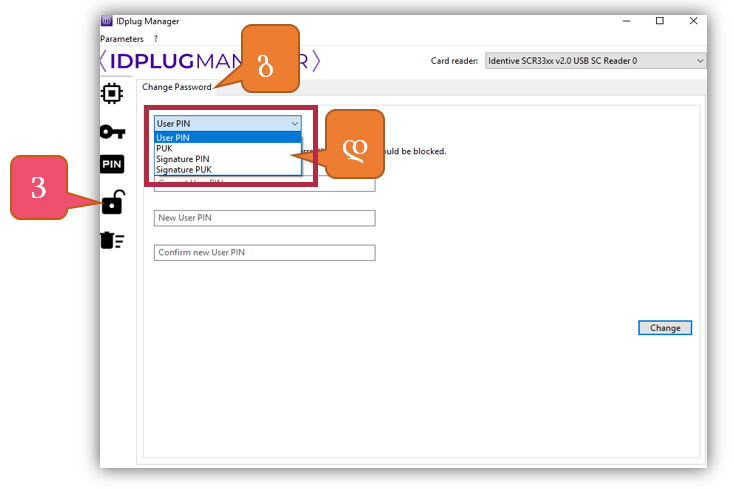Open the trash bin list icon
This screenshot has width=734, height=489.
(112, 240)
